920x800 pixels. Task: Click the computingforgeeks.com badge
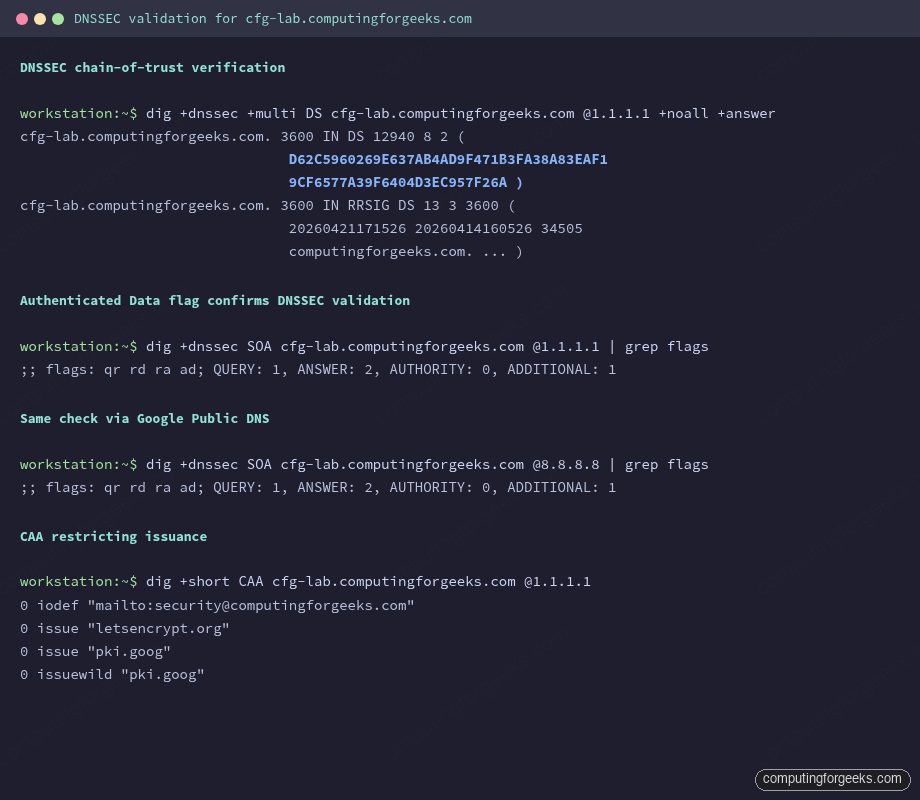point(833,779)
